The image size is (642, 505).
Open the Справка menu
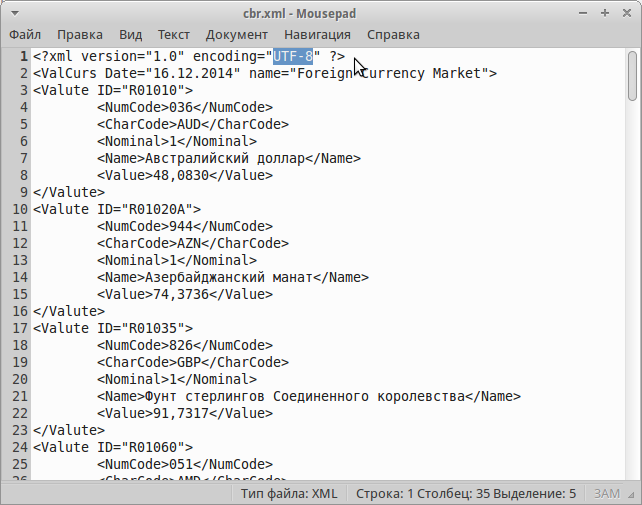pos(393,35)
